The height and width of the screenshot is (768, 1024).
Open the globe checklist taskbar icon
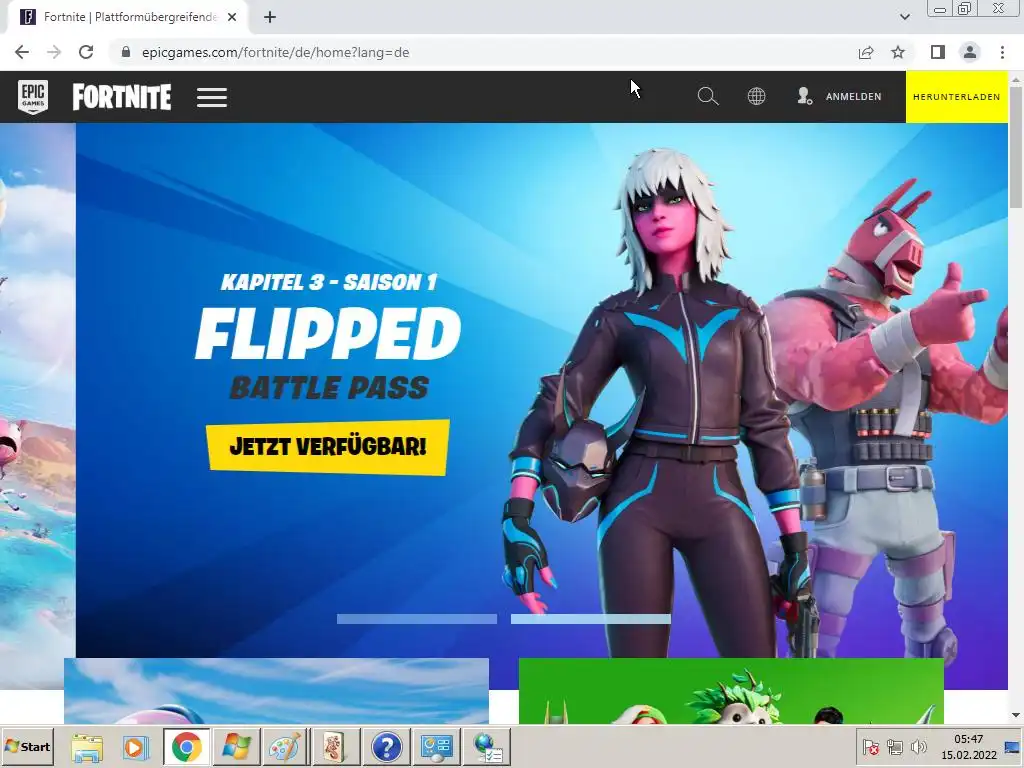pos(487,747)
